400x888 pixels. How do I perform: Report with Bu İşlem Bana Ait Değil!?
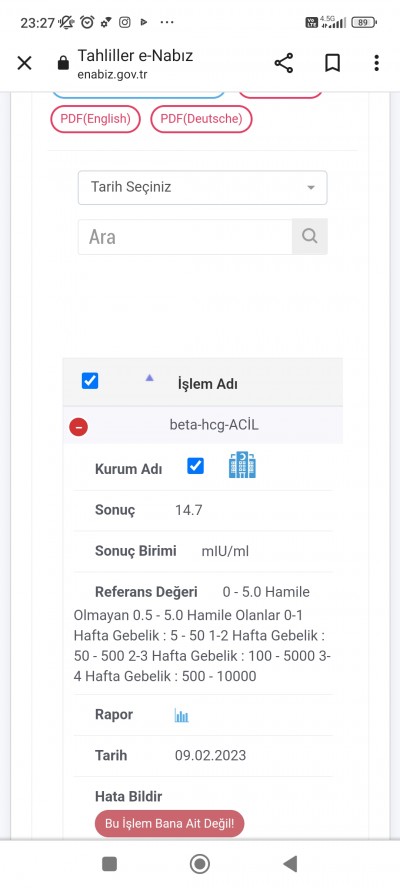tap(169, 823)
